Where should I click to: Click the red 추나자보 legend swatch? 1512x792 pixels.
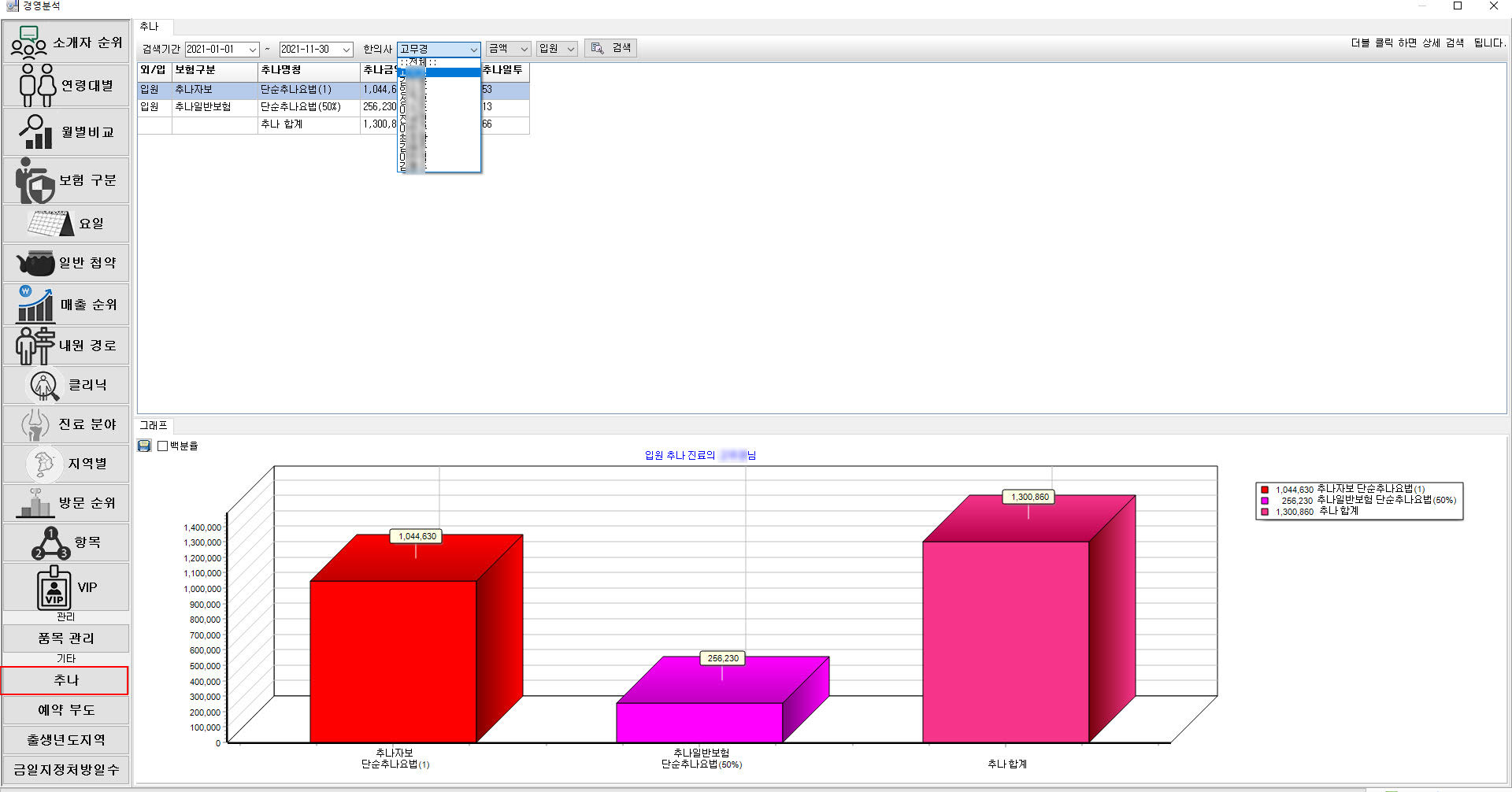point(1265,490)
